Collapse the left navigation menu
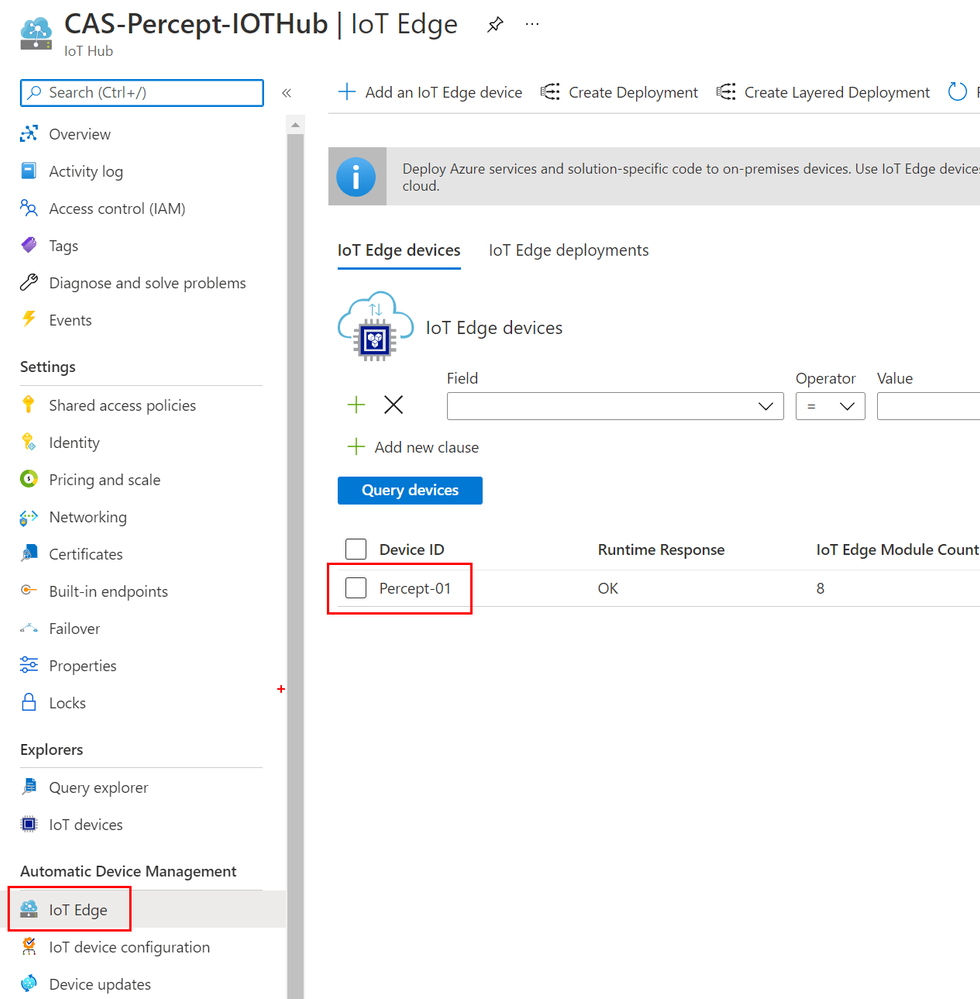The height and width of the screenshot is (999, 980). (287, 93)
